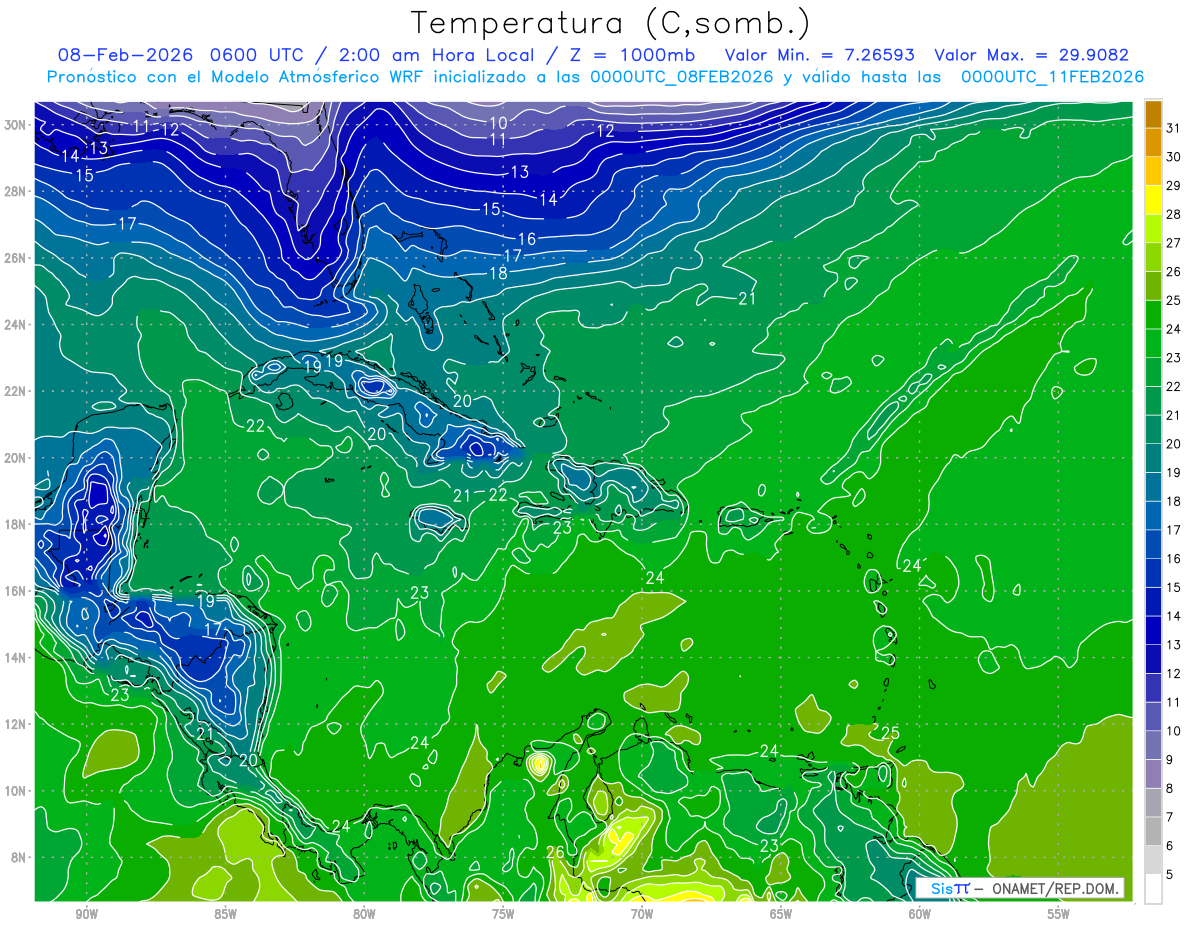Image resolution: width=1200 pixels, height=927 pixels.
Task: Click the title "Temperatura (C,somb.)"
Action: [609, 24]
